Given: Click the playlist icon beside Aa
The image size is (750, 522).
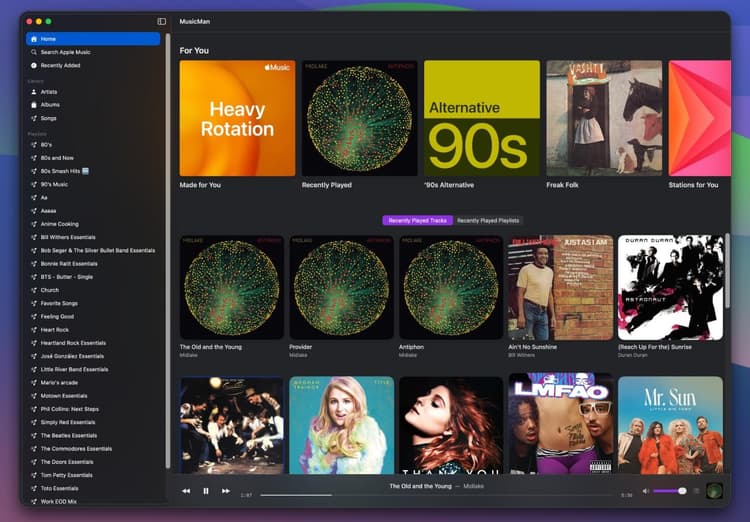Looking at the screenshot, I should (x=34, y=198).
